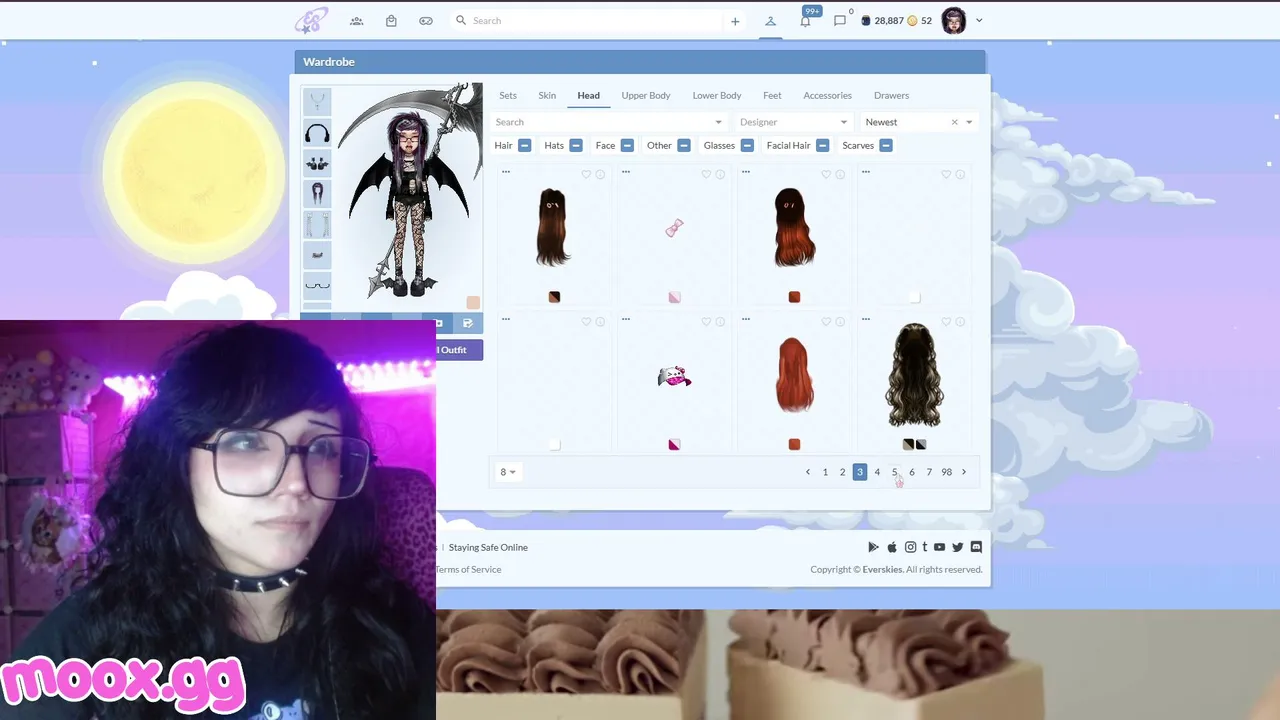Show info for the pink bow item
Image resolution: width=1280 pixels, height=720 pixels.
[x=720, y=175]
